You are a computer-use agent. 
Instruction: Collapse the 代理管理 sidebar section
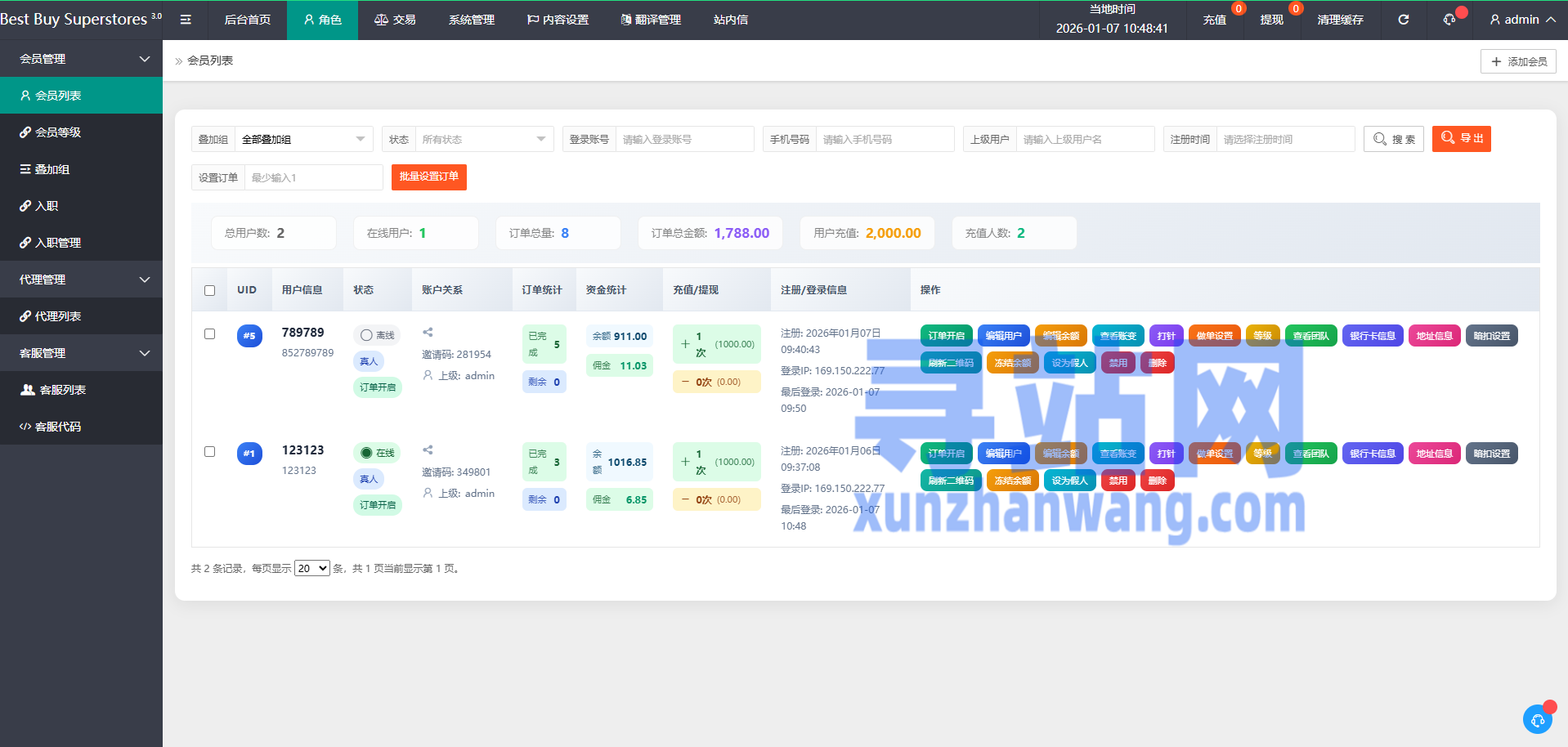pos(81,280)
